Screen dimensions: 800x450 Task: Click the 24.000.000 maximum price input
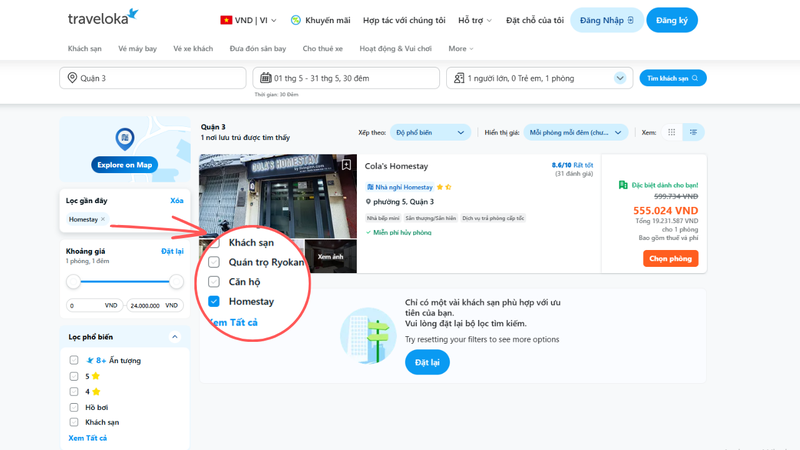tap(155, 305)
